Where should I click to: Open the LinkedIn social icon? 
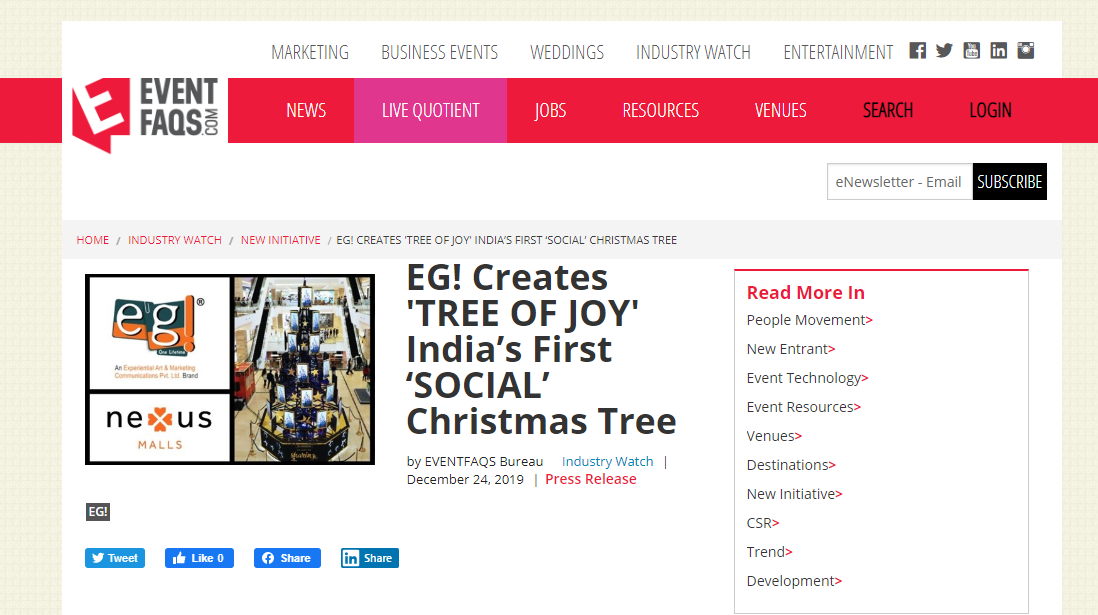999,50
